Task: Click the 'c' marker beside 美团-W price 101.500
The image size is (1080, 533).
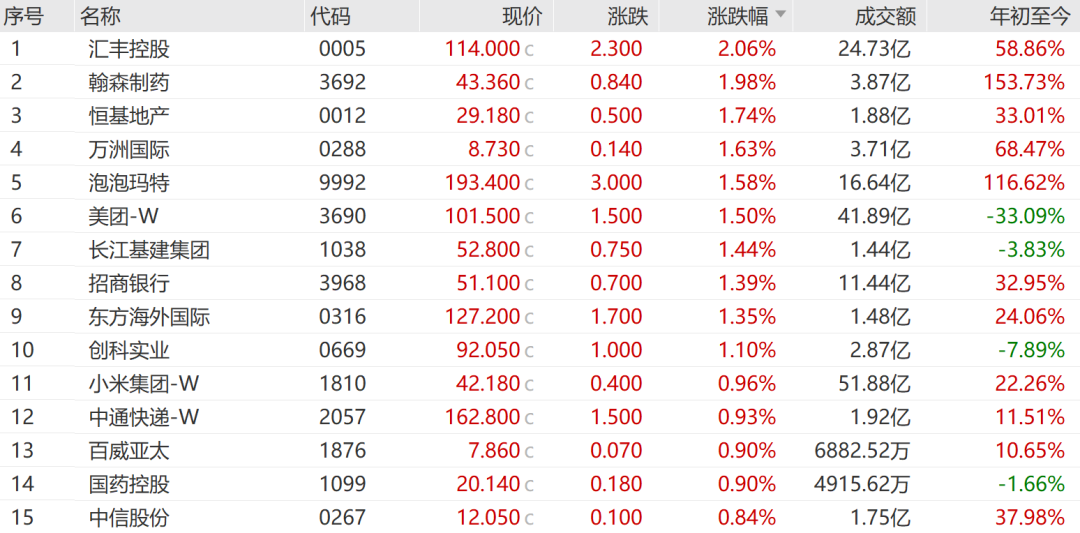Action: point(529,216)
